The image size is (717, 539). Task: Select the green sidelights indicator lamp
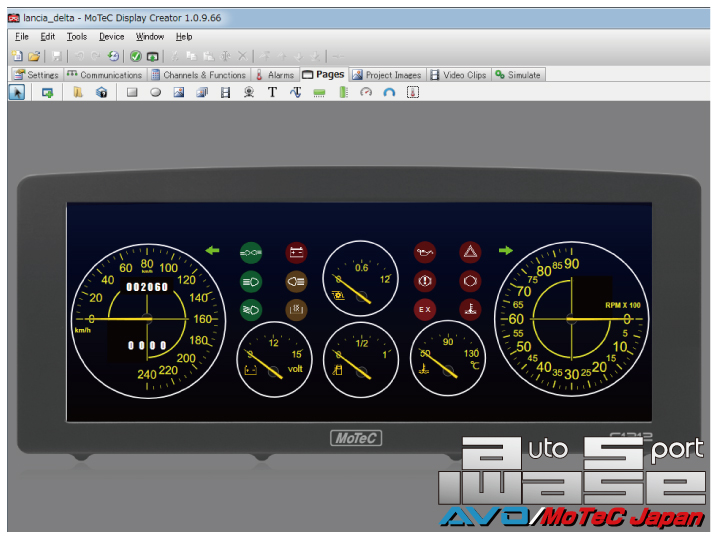click(251, 253)
